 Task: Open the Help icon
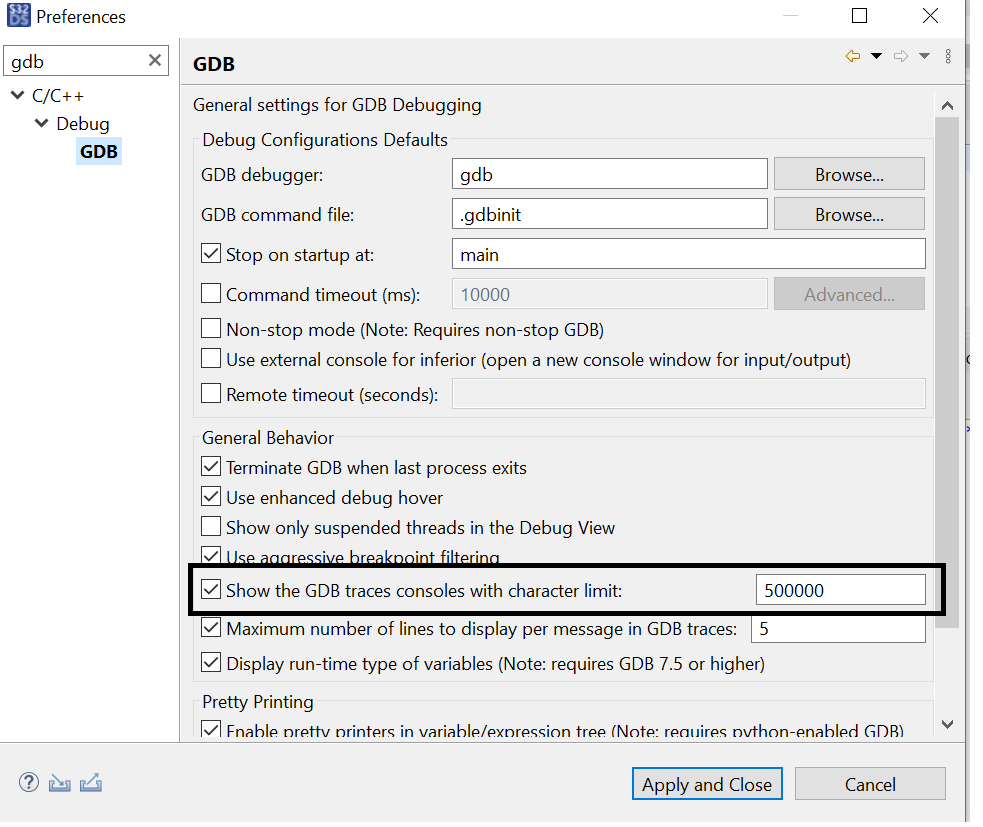pyautogui.click(x=29, y=782)
